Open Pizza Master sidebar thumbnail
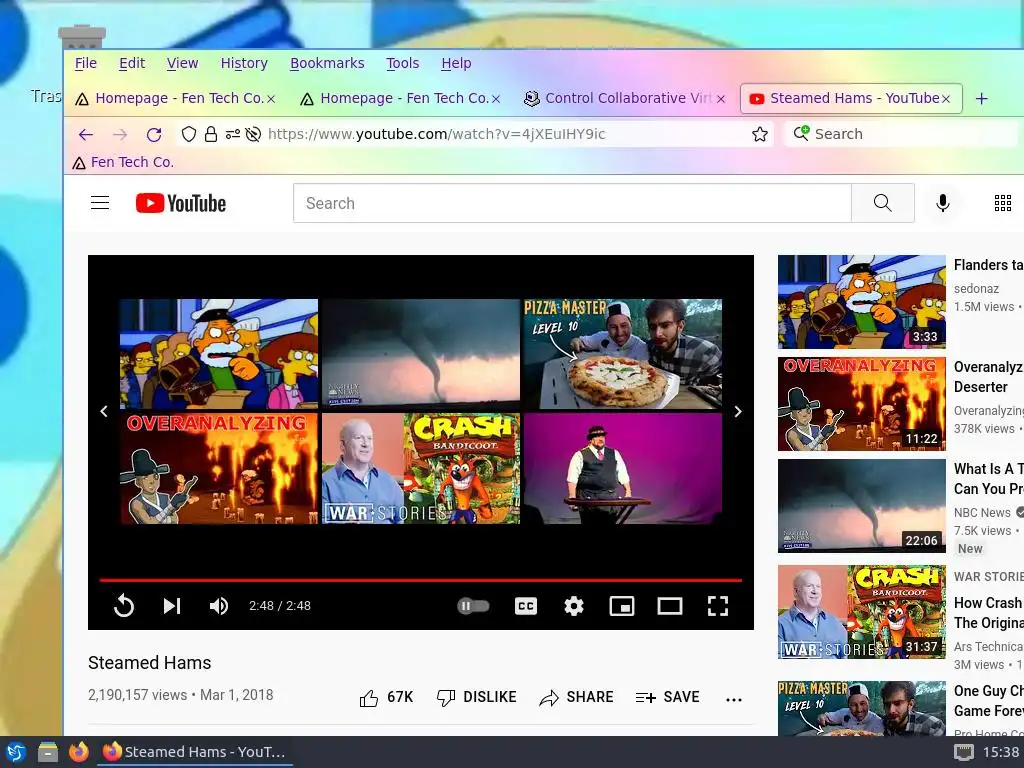The height and width of the screenshot is (768, 1024). [861, 709]
